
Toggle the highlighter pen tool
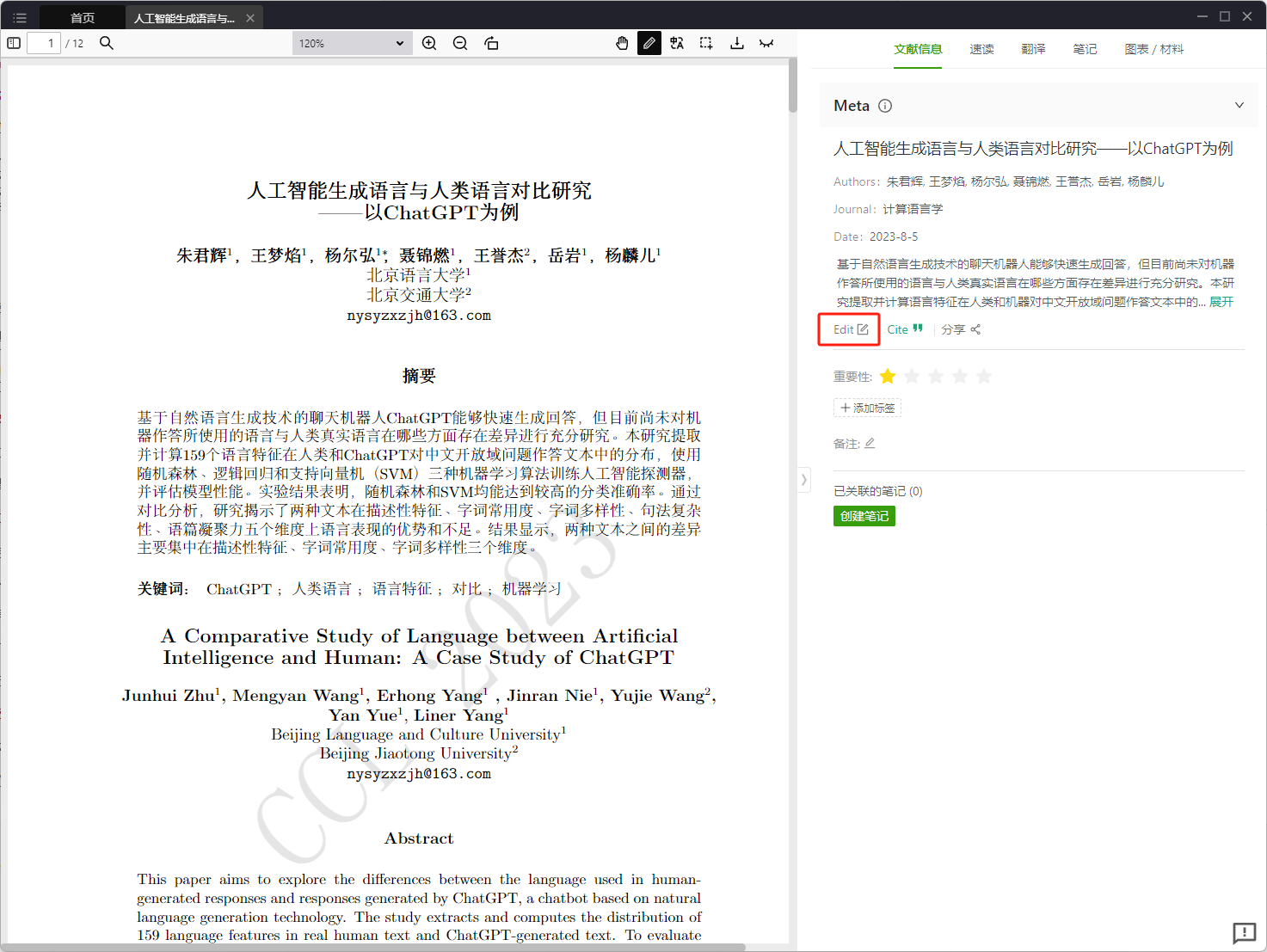649,43
